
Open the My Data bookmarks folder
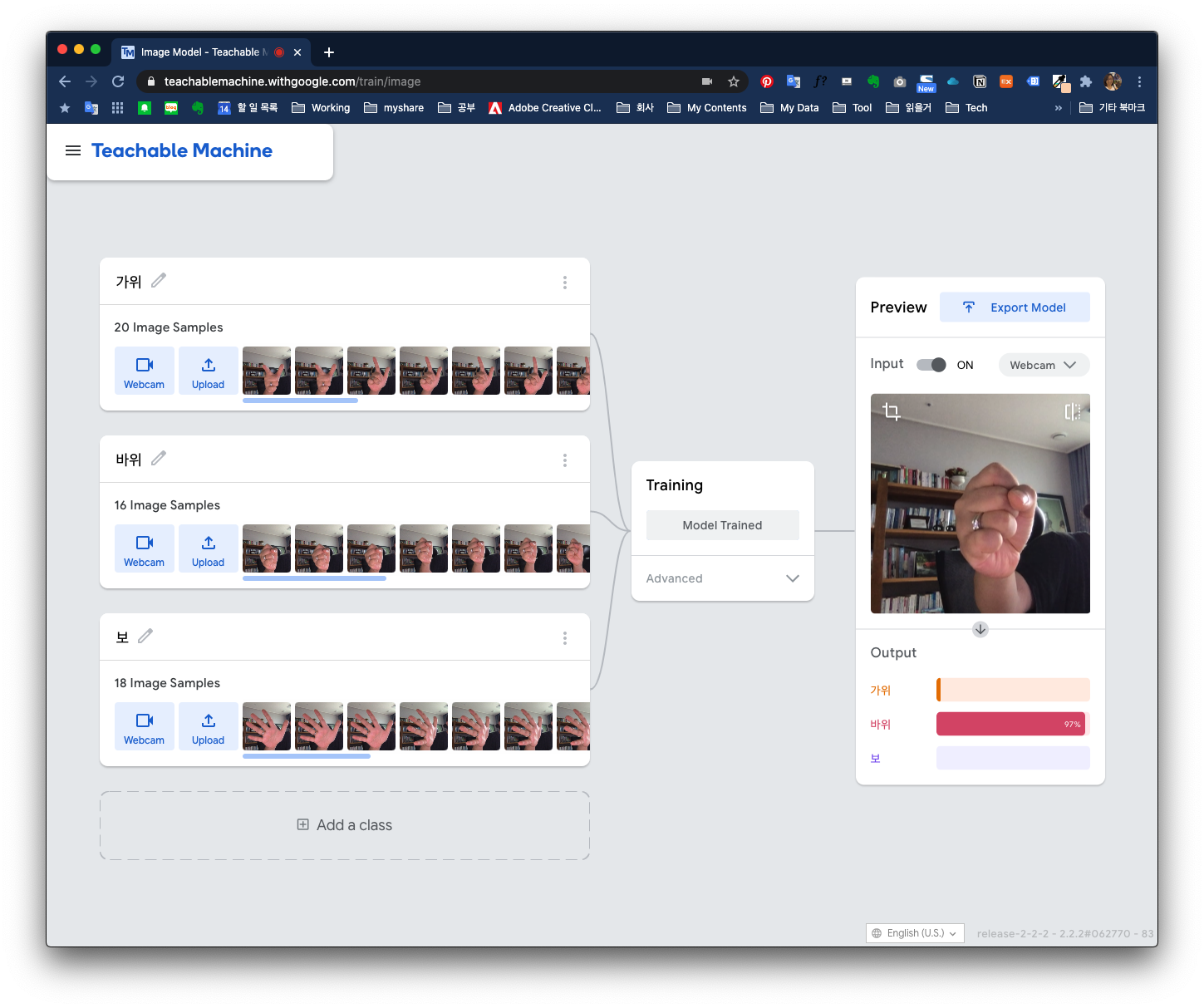click(x=789, y=108)
